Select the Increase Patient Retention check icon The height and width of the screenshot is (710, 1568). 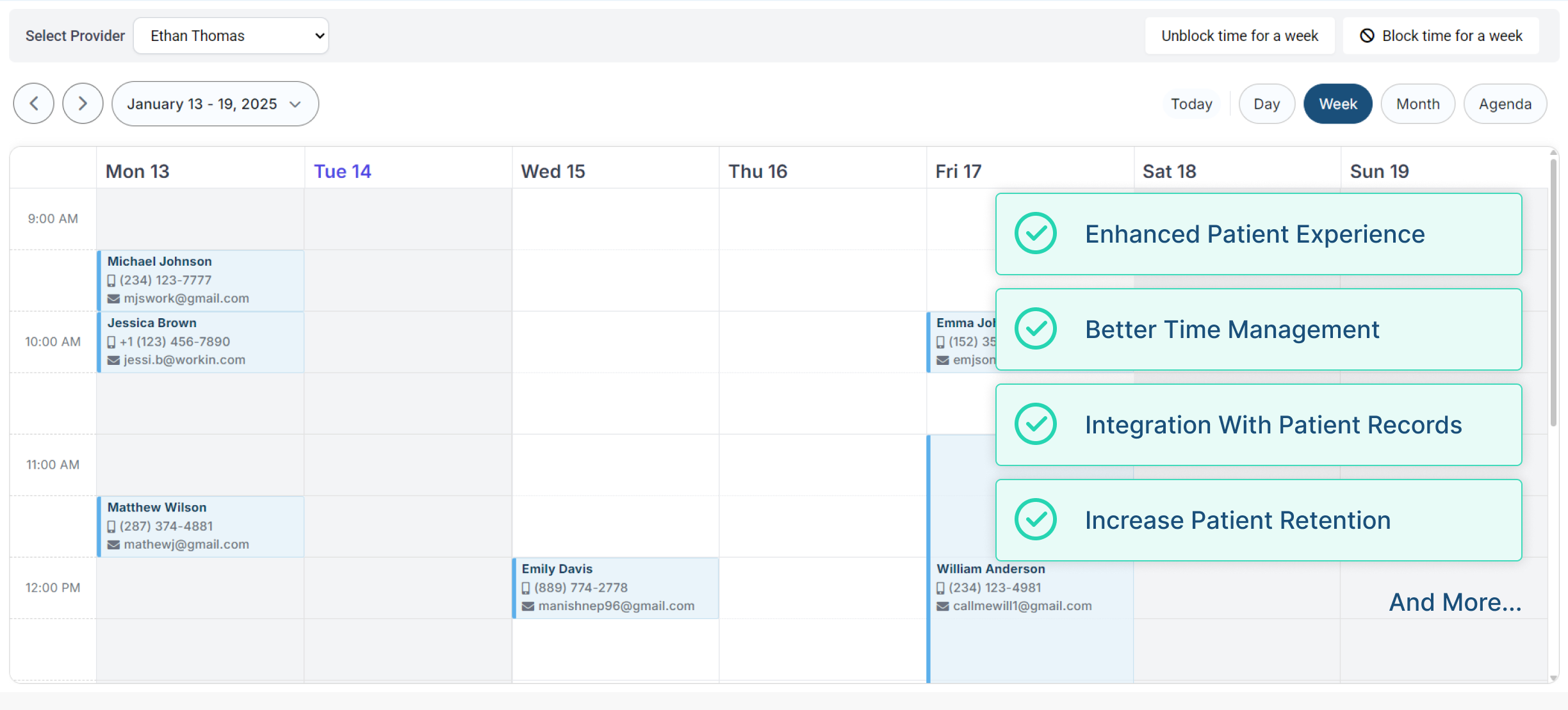pyautogui.click(x=1034, y=518)
